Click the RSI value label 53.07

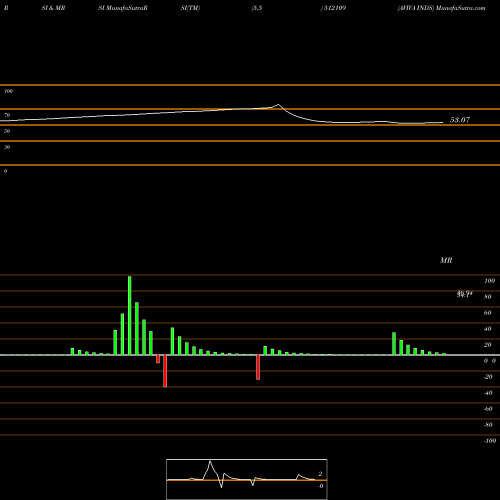[x=460, y=120]
